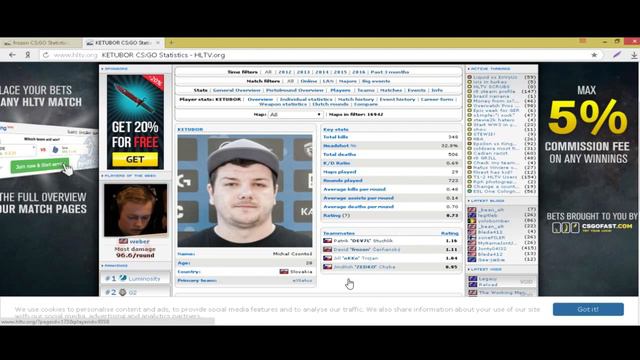Select the 'Big events' match filter
This screenshot has width=640, height=360.
point(376,81)
